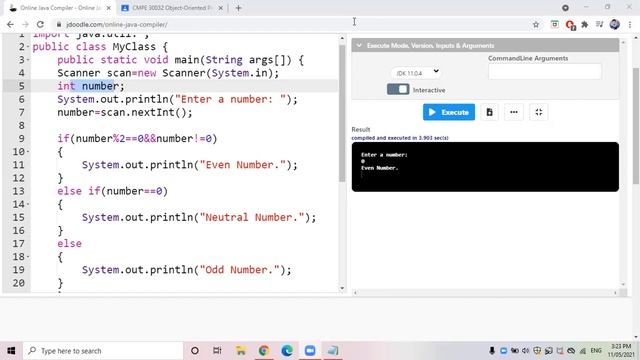Go back in browser history
The image size is (640, 360).
10,24
